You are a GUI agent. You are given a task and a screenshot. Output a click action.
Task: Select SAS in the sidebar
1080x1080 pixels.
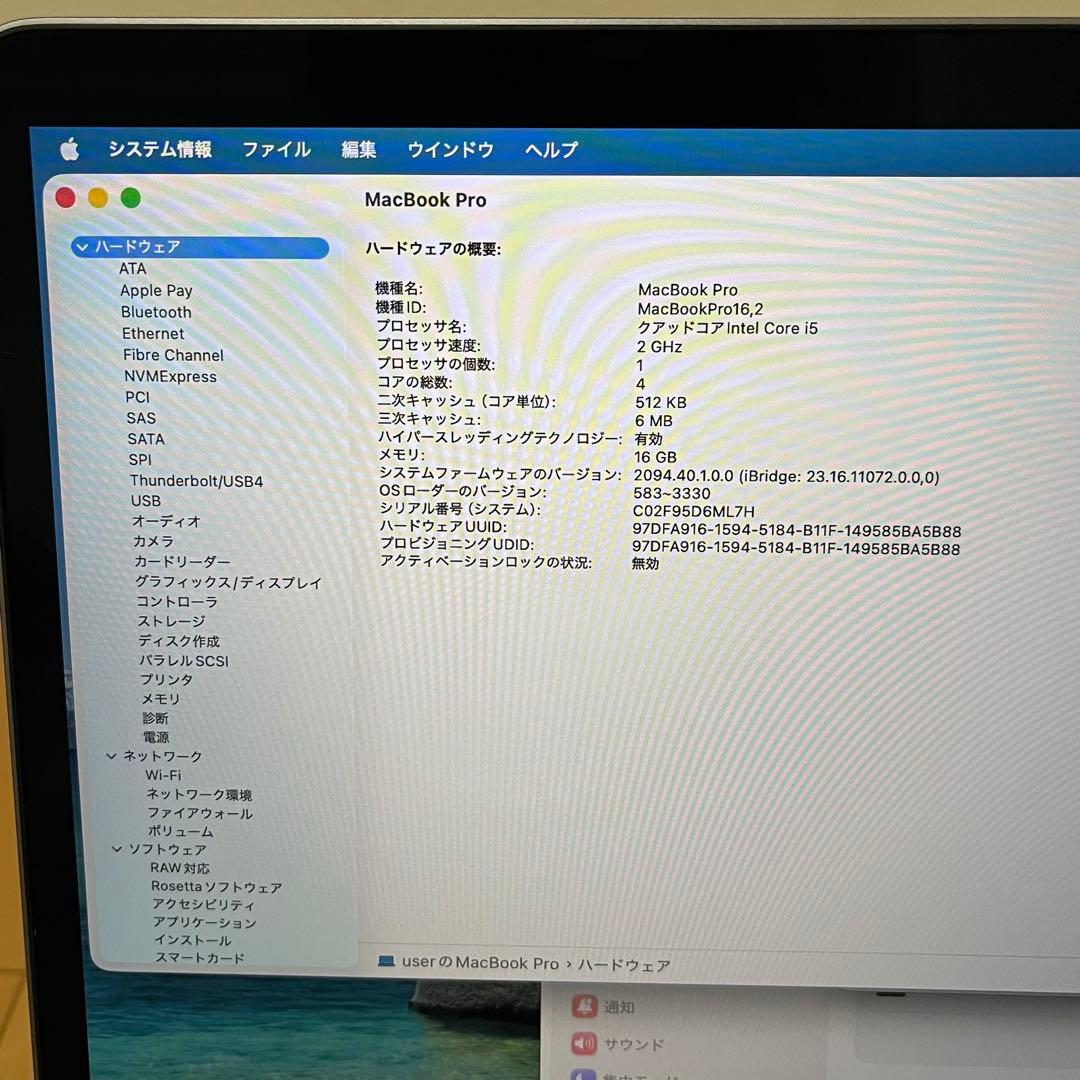pos(141,418)
